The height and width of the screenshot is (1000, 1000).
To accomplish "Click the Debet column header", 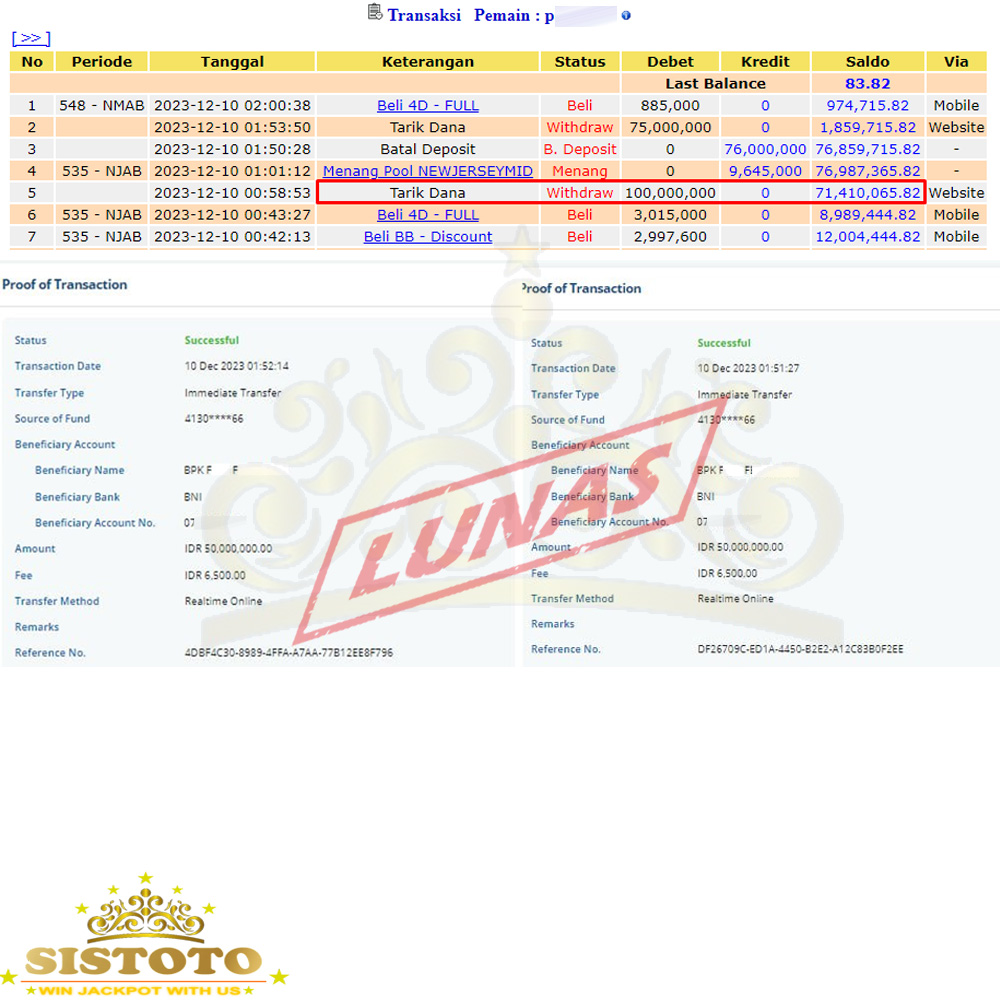I will [x=670, y=61].
